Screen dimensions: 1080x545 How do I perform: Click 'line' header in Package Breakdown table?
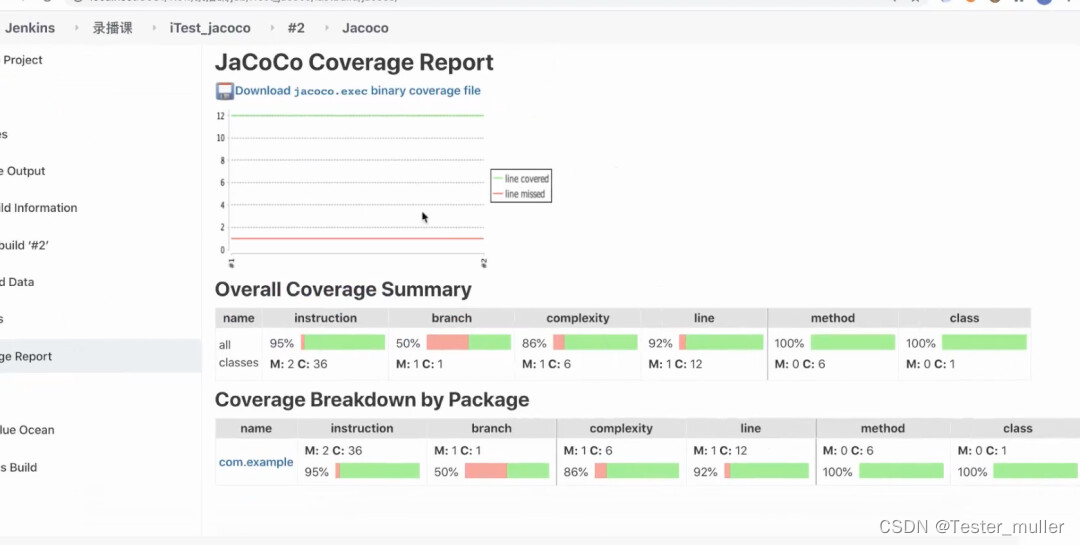tap(751, 429)
